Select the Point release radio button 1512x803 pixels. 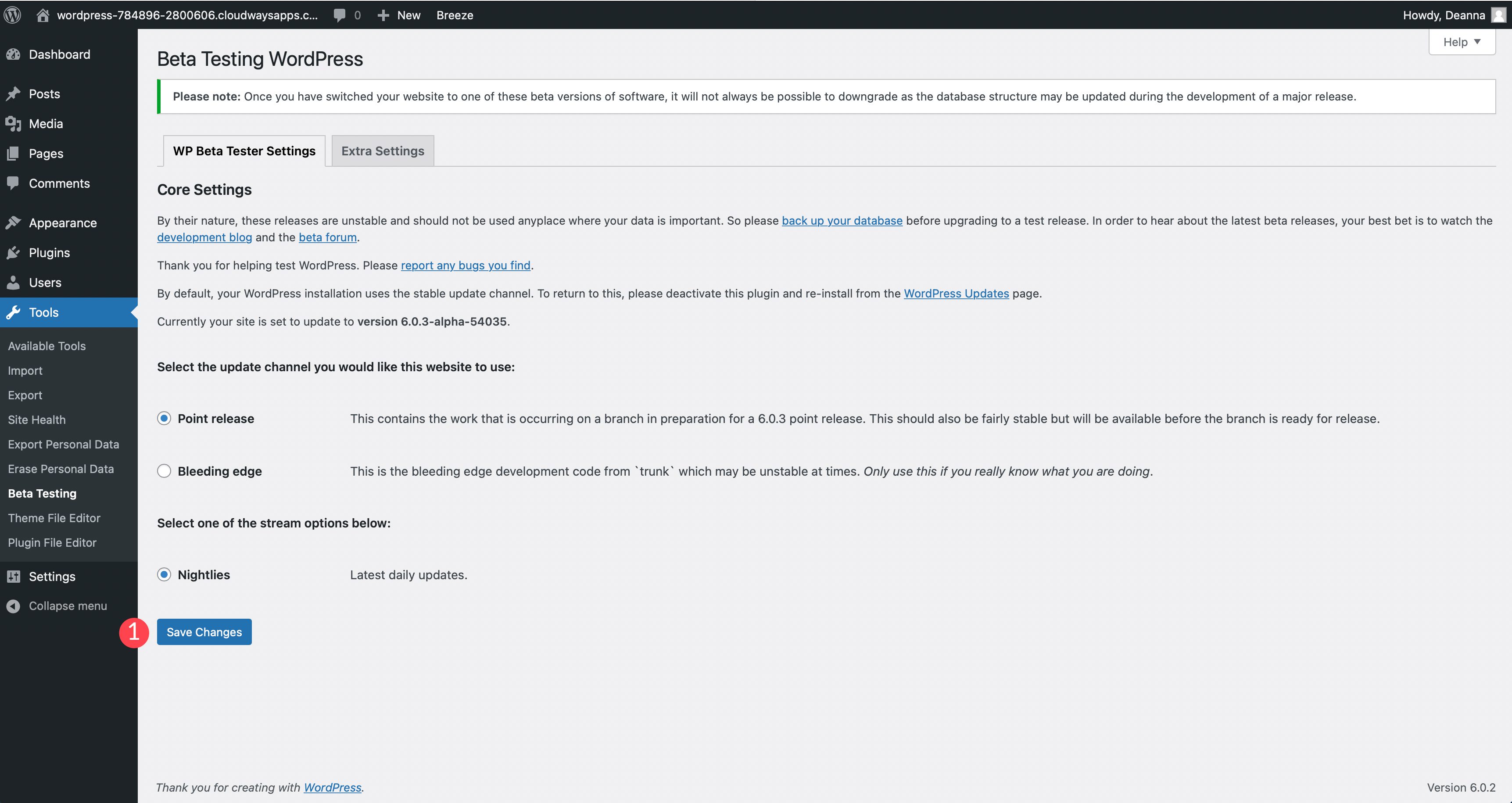click(x=163, y=418)
